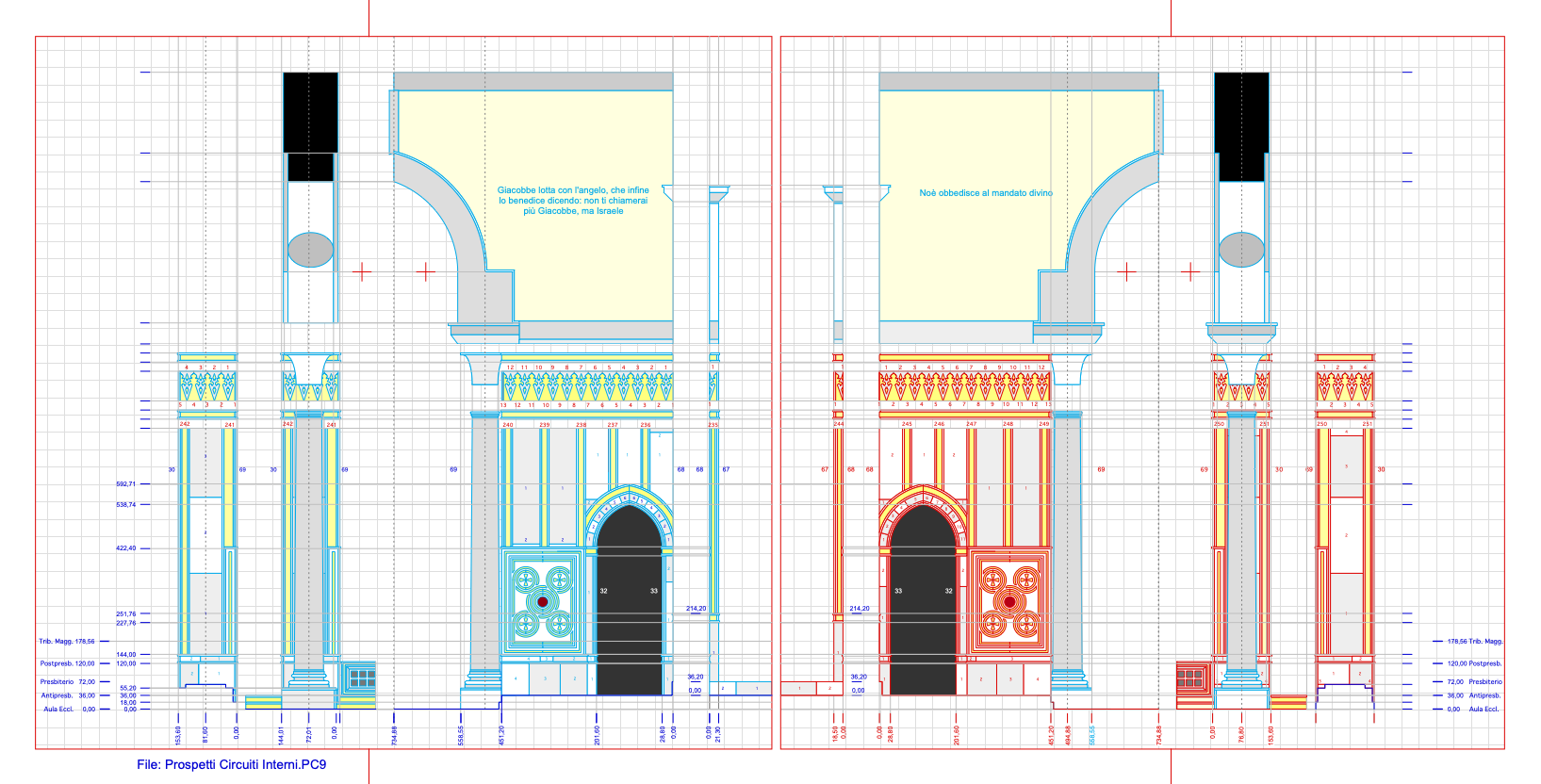
Task: Select blue bottom dimension 558,55 on left sheet
Action: coord(461,735)
